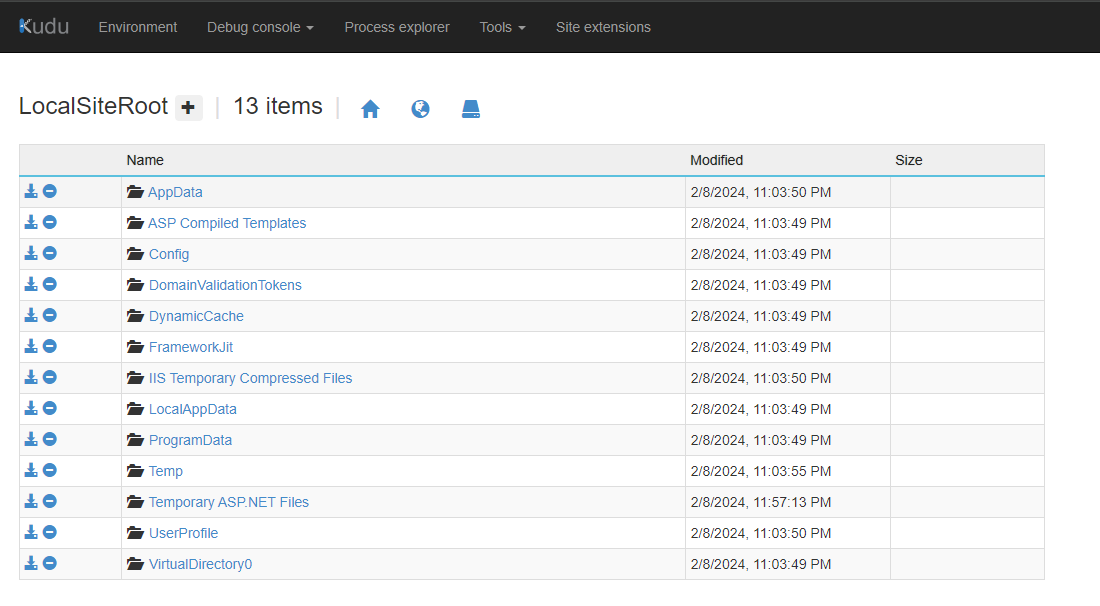This screenshot has width=1100, height=606.
Task: Navigate home using the house icon
Action: pos(370,108)
